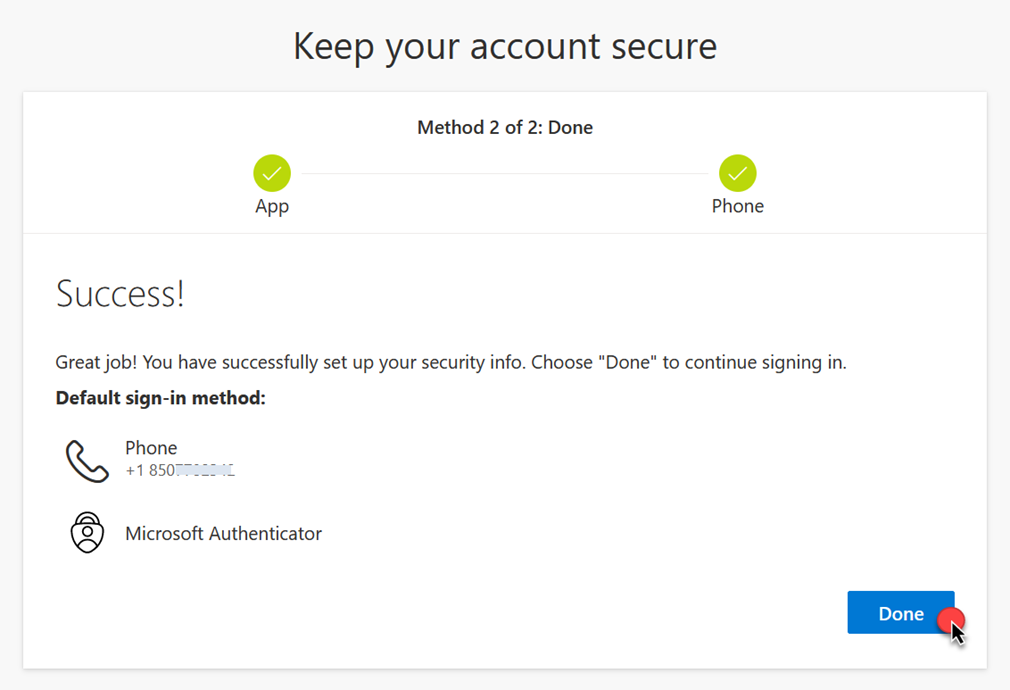Select the Phone step label
This screenshot has width=1010, height=690.
click(737, 206)
